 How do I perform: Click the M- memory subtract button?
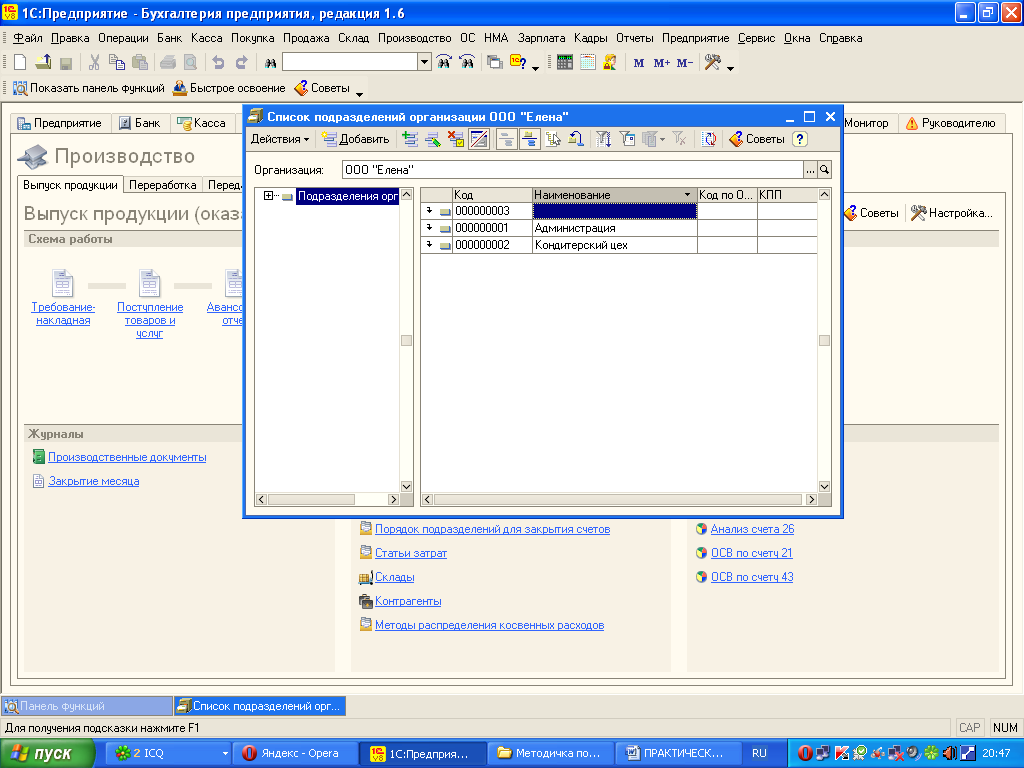click(684, 63)
